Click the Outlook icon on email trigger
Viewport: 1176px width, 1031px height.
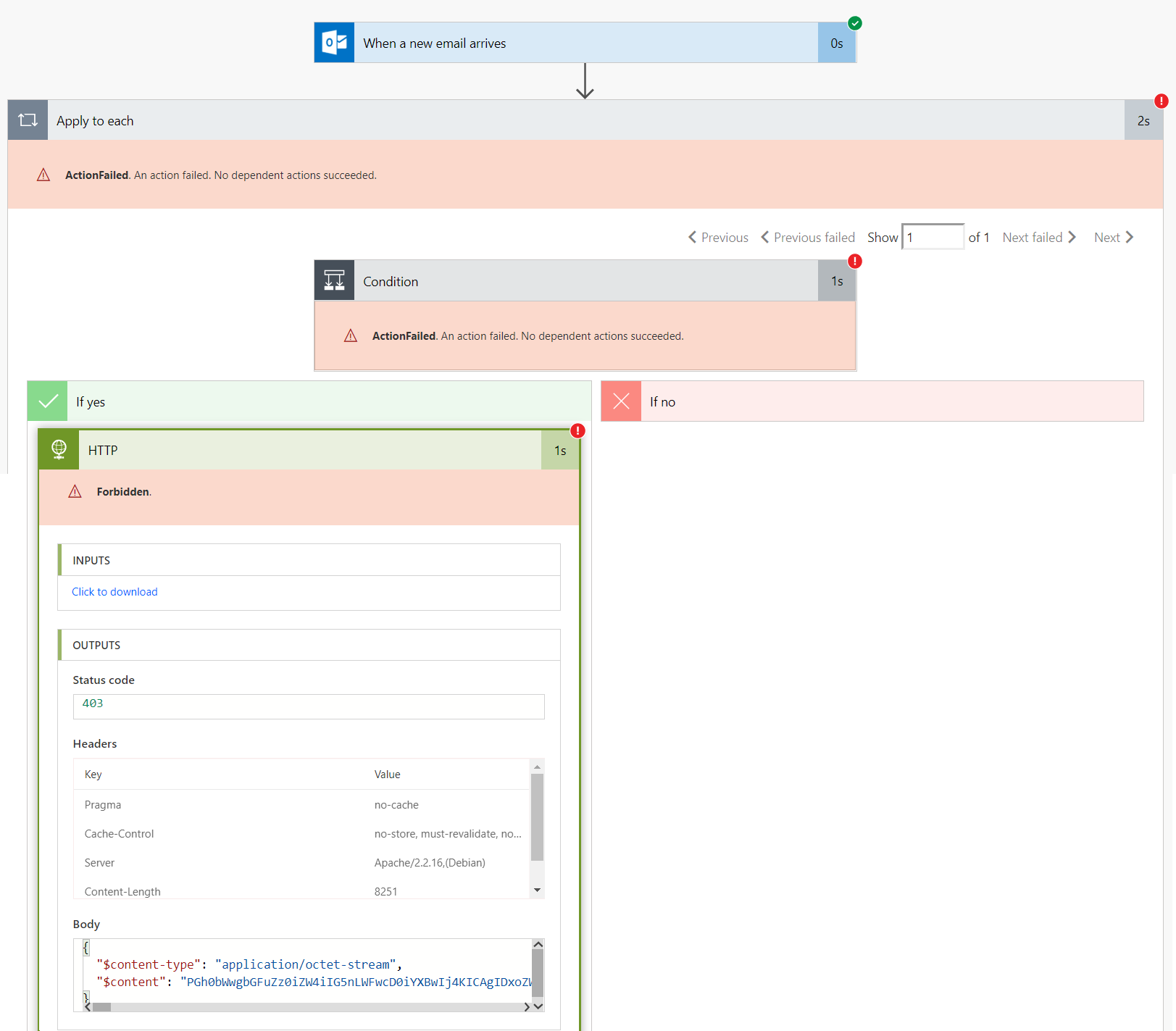(x=334, y=43)
